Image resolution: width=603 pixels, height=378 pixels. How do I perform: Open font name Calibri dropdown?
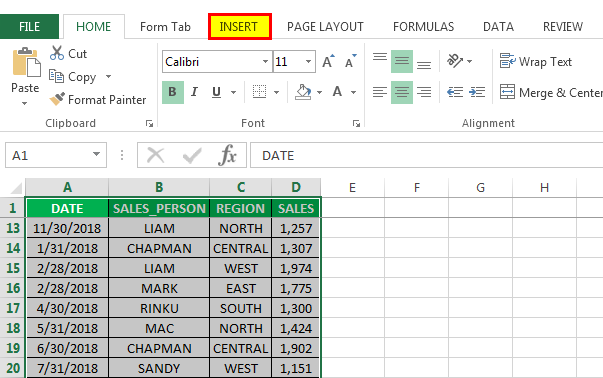point(265,62)
